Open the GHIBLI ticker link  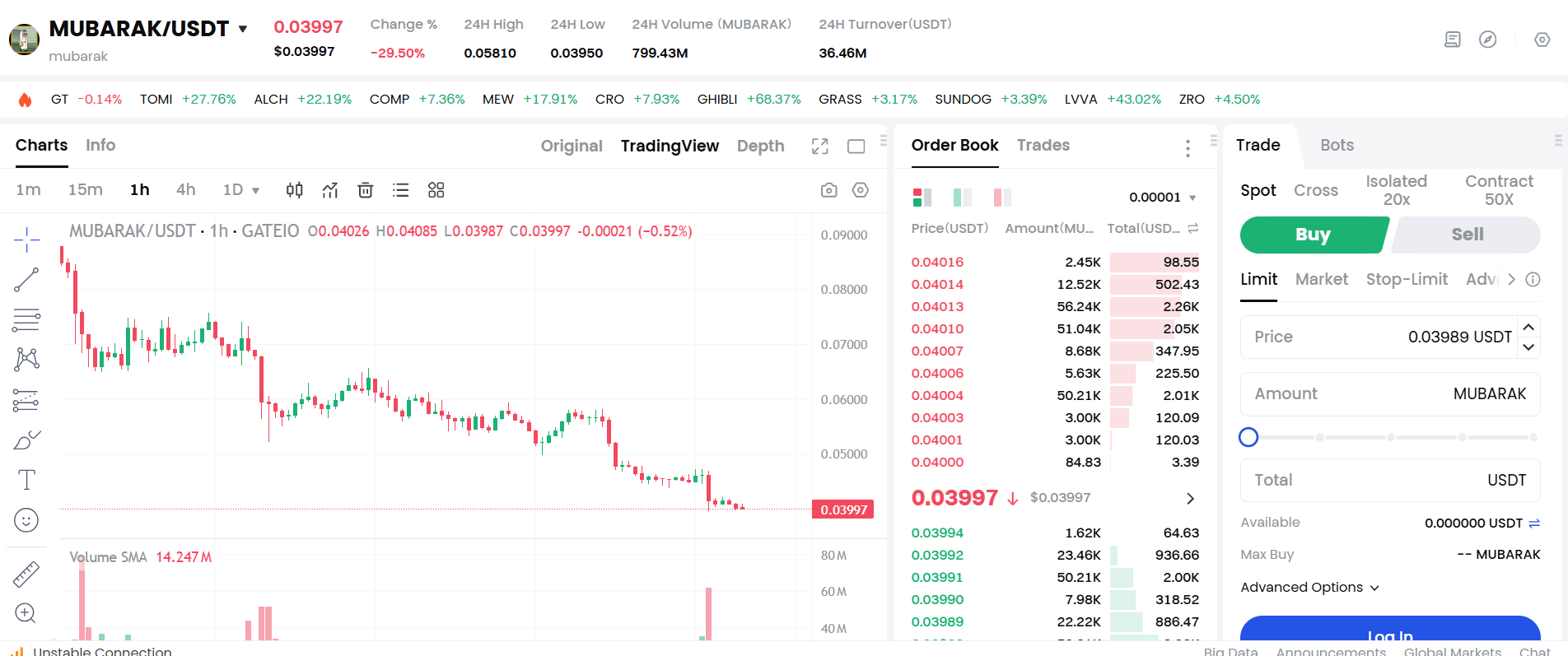pyautogui.click(x=749, y=100)
